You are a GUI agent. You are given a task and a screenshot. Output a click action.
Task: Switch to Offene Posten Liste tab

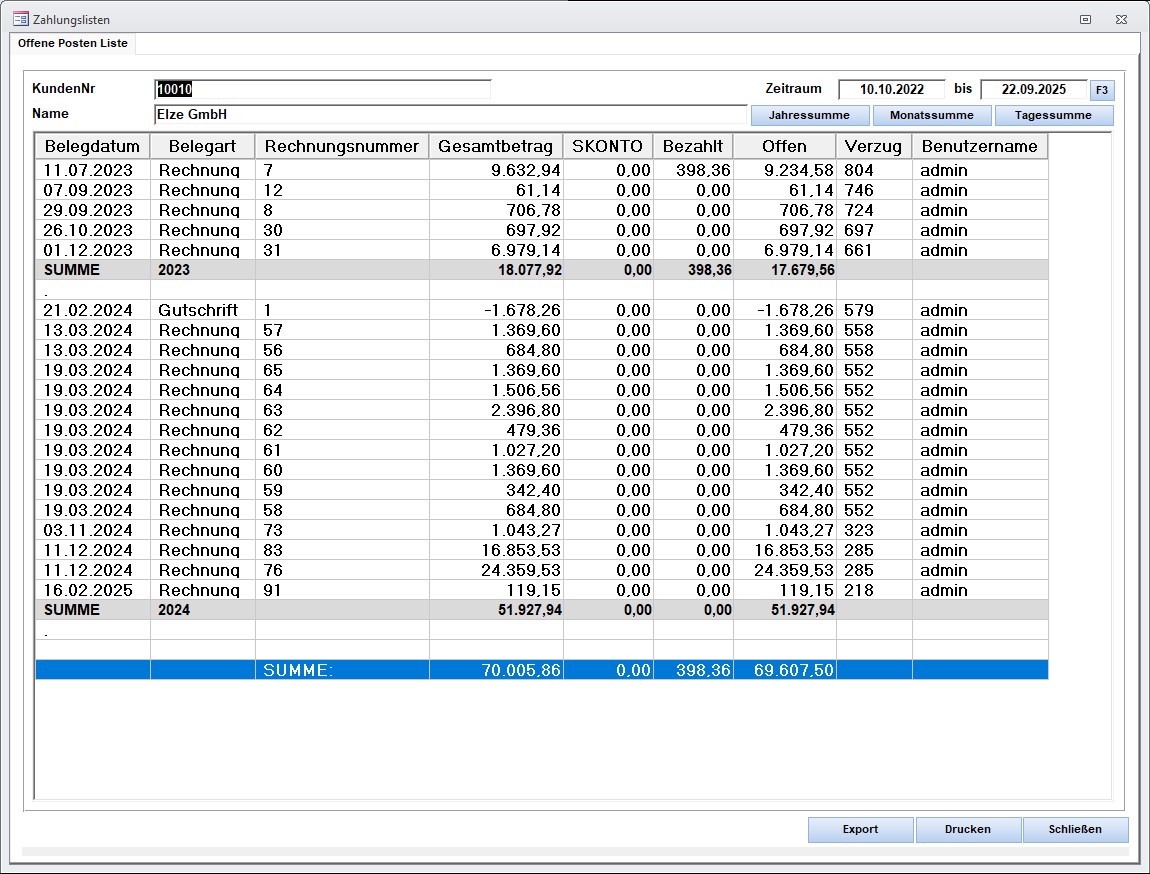(x=72, y=44)
